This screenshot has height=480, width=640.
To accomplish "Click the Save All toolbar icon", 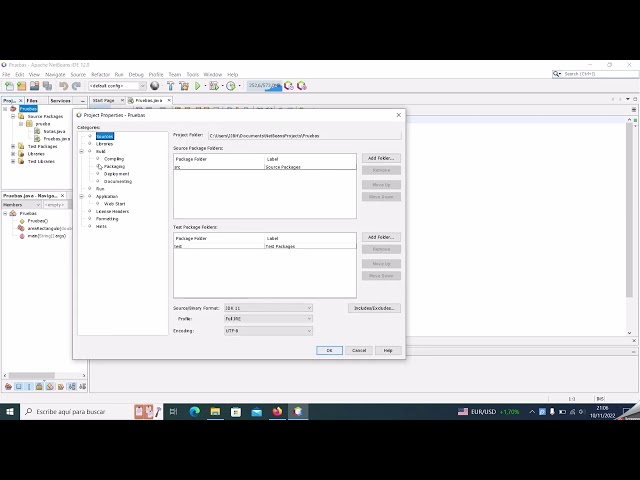I will tap(47, 86).
